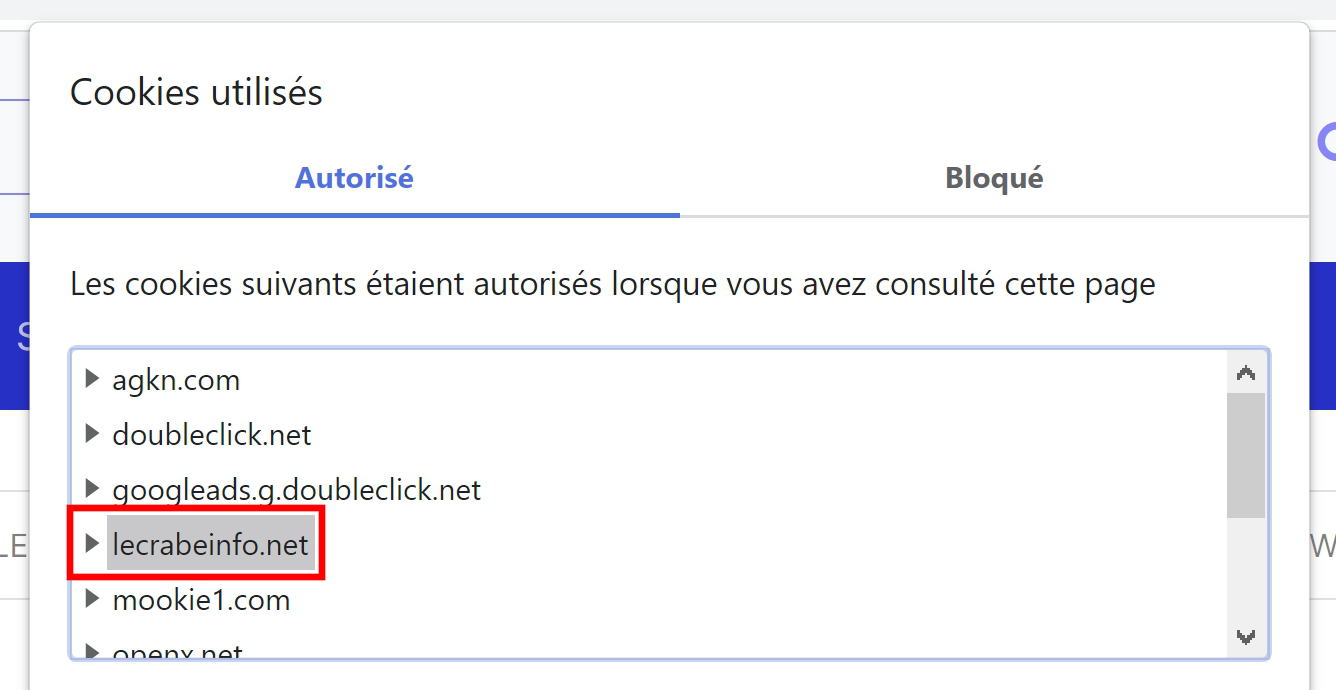The width and height of the screenshot is (1336, 690).
Task: Click the cookie list scrollbar thumb
Action: pos(1246,455)
